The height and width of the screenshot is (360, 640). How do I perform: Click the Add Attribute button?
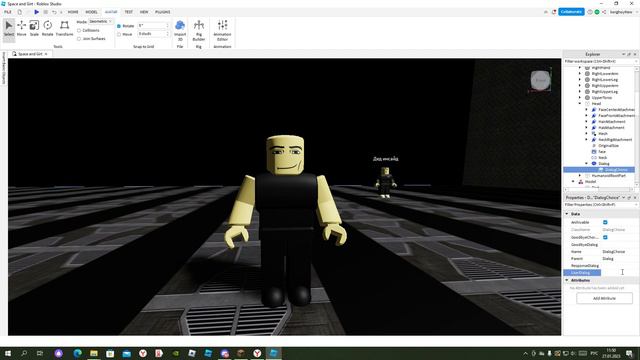coord(604,298)
